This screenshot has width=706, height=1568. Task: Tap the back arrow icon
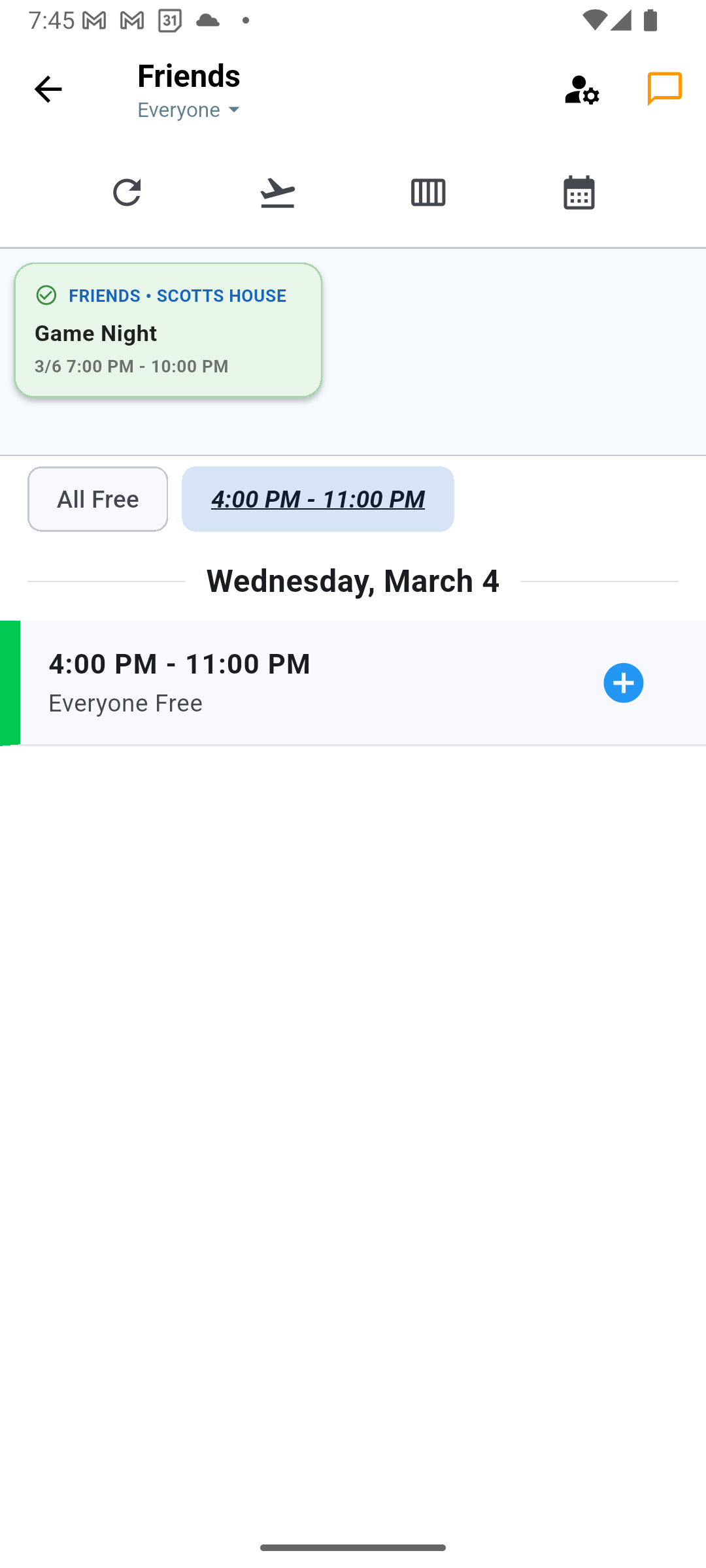pyautogui.click(x=48, y=90)
